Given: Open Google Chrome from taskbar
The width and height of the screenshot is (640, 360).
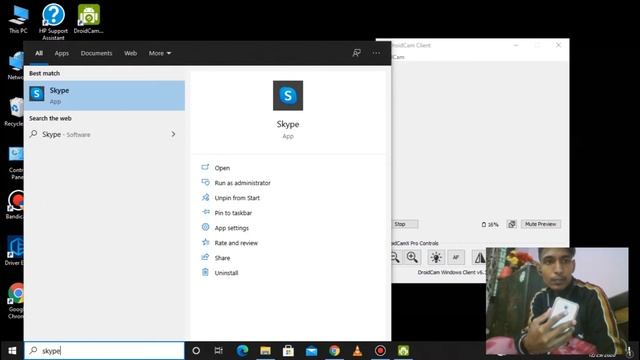Looking at the screenshot, I should (334, 351).
